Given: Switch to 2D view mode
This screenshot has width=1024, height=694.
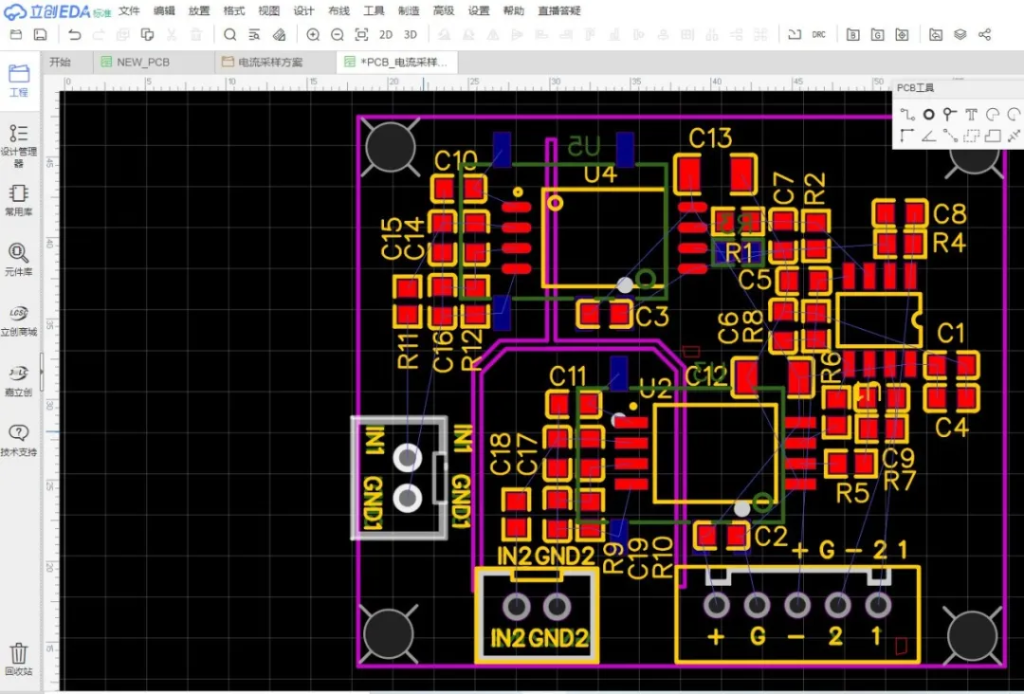Looking at the screenshot, I should pos(386,34).
